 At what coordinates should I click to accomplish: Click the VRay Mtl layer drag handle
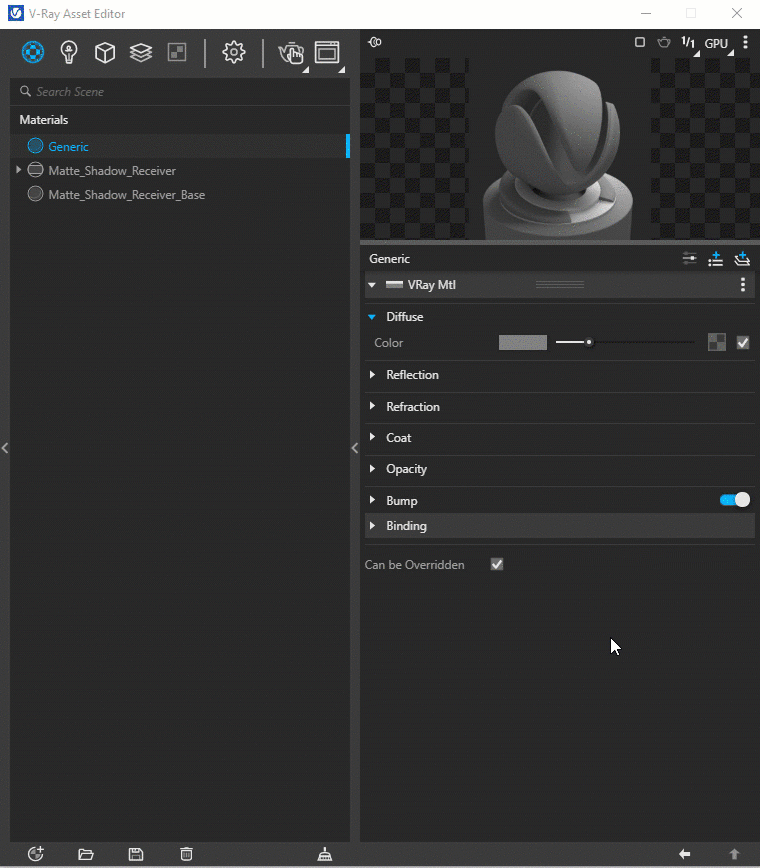[560, 285]
